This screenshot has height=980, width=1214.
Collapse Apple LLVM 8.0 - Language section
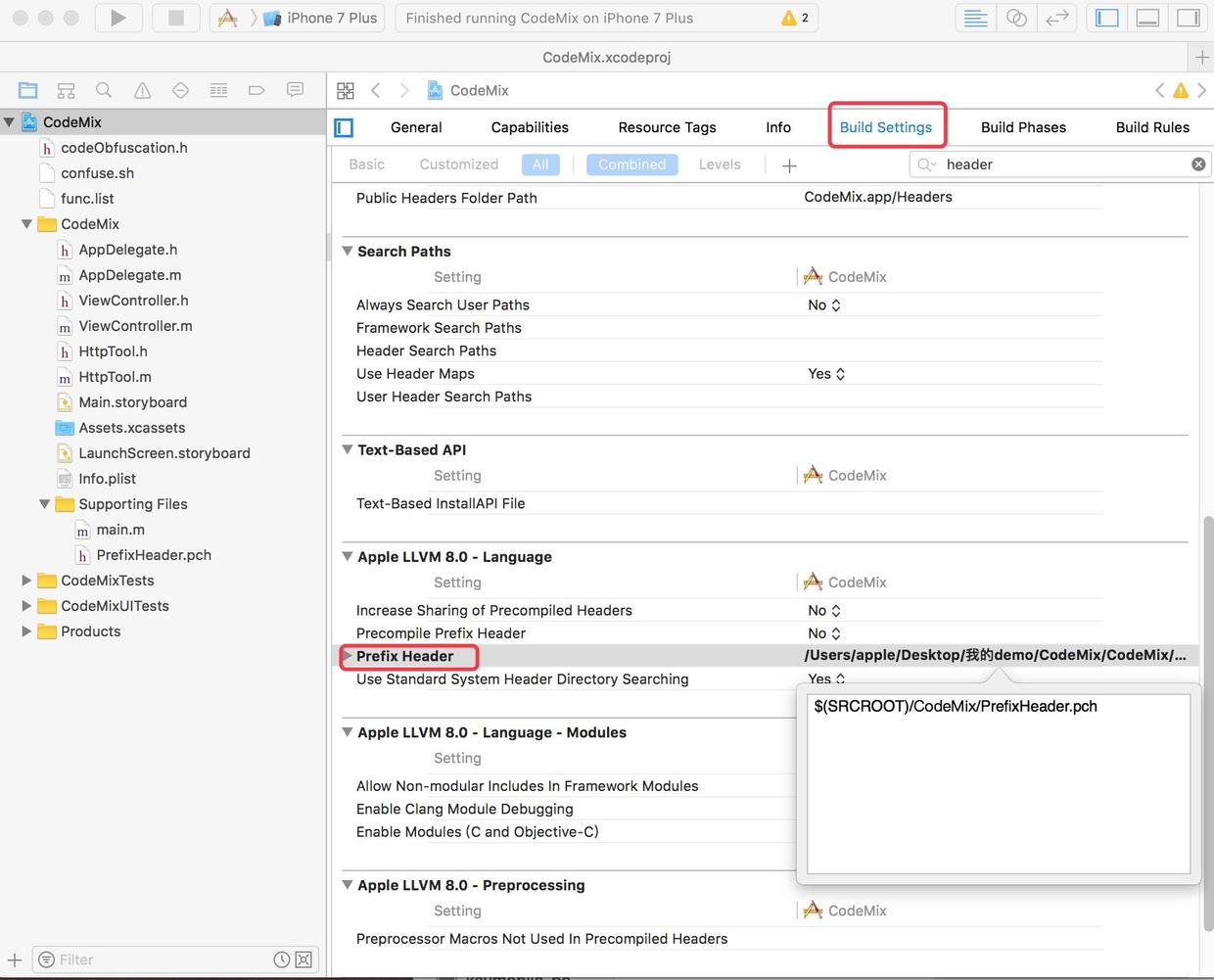[347, 557]
